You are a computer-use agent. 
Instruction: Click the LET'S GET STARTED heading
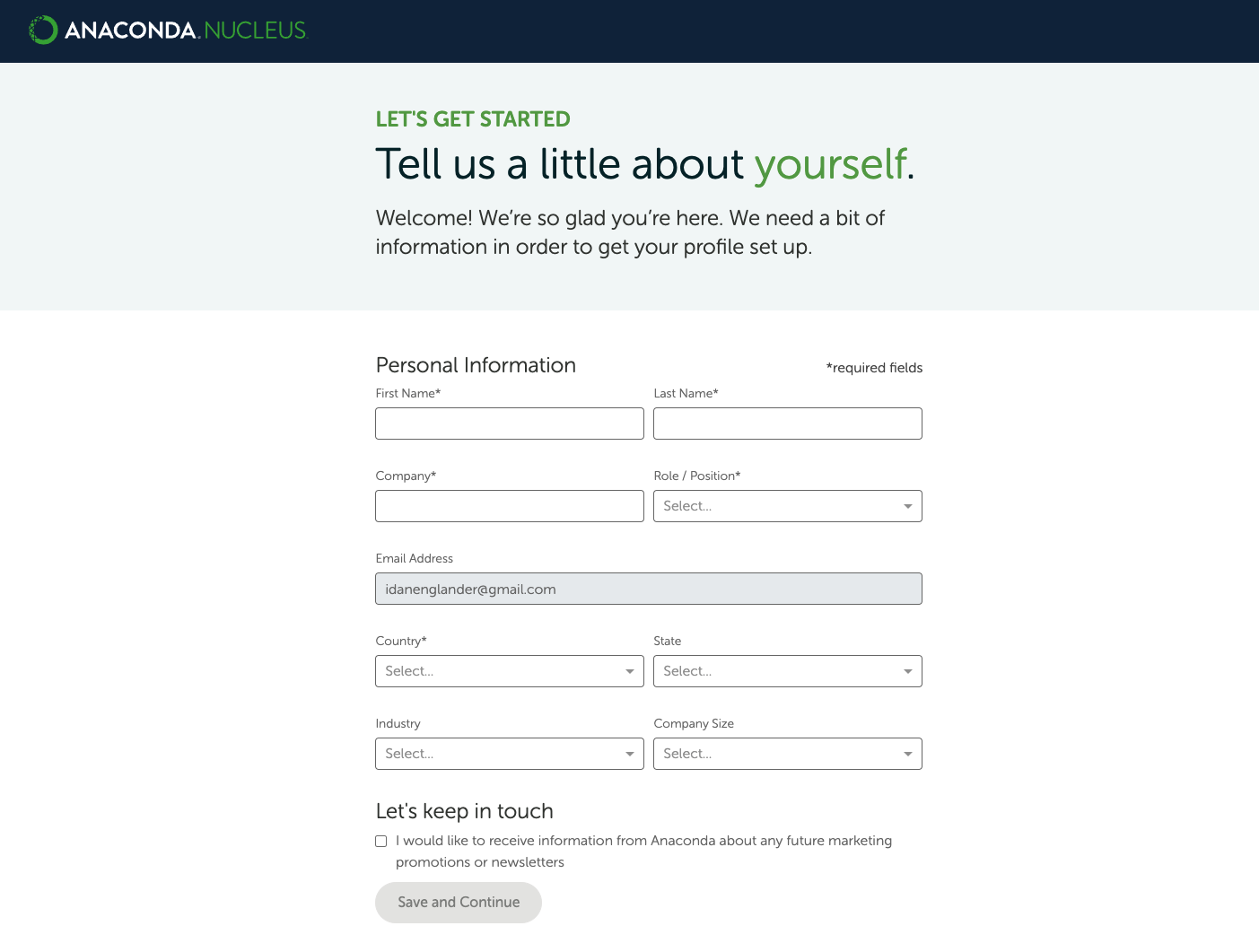coord(473,119)
